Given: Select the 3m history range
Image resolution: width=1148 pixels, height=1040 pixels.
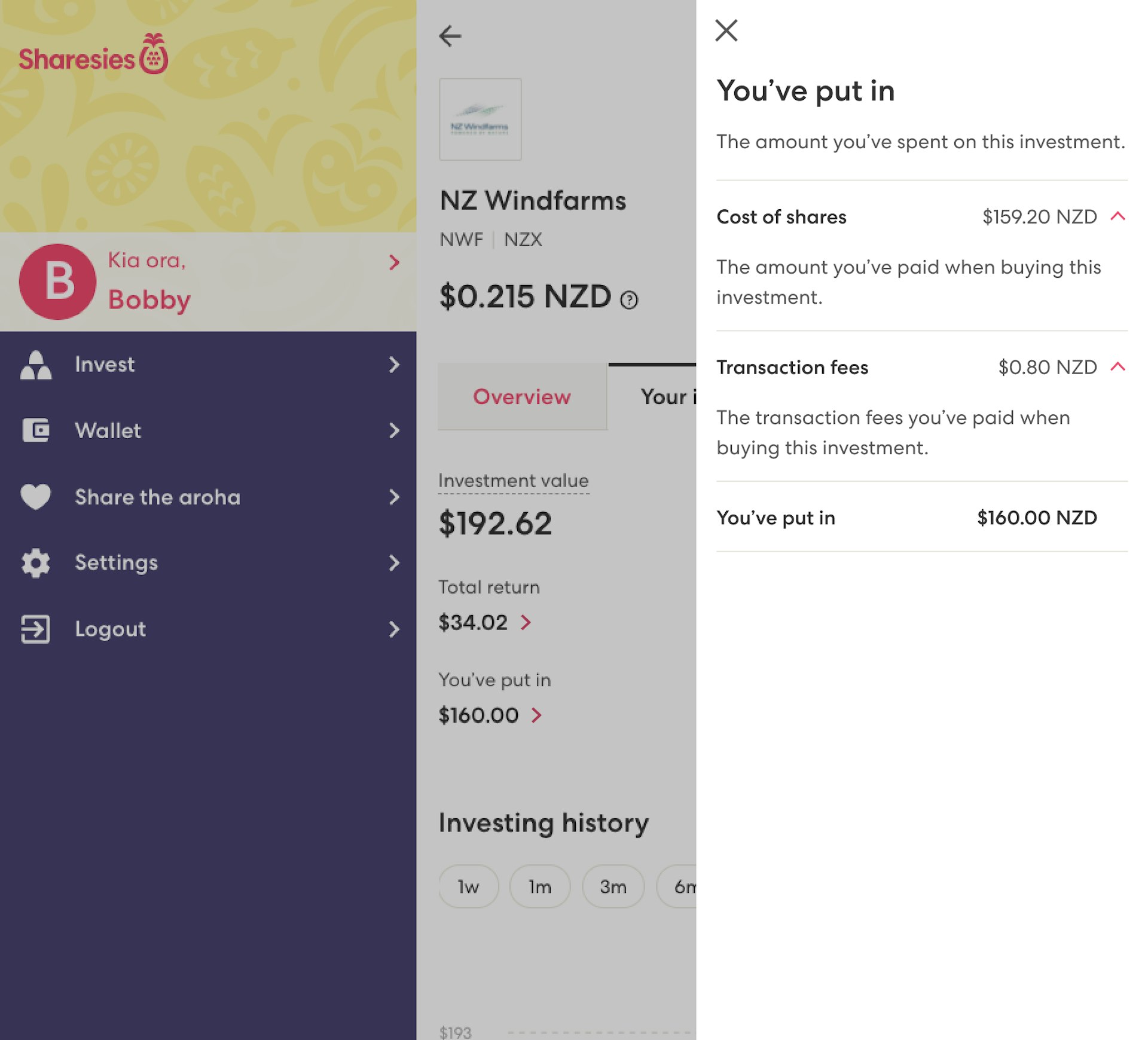Looking at the screenshot, I should pyautogui.click(x=613, y=886).
